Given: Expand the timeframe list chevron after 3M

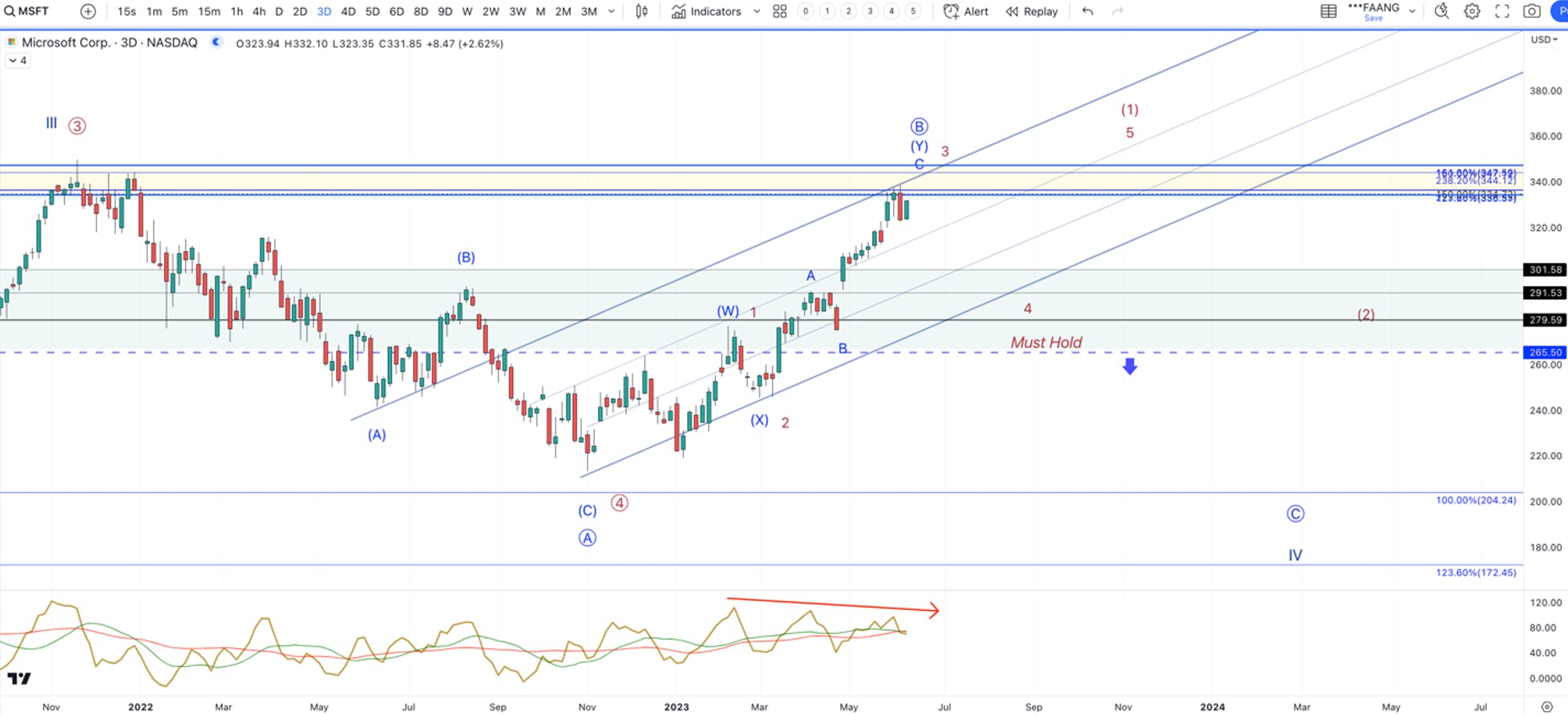Looking at the screenshot, I should 612,11.
